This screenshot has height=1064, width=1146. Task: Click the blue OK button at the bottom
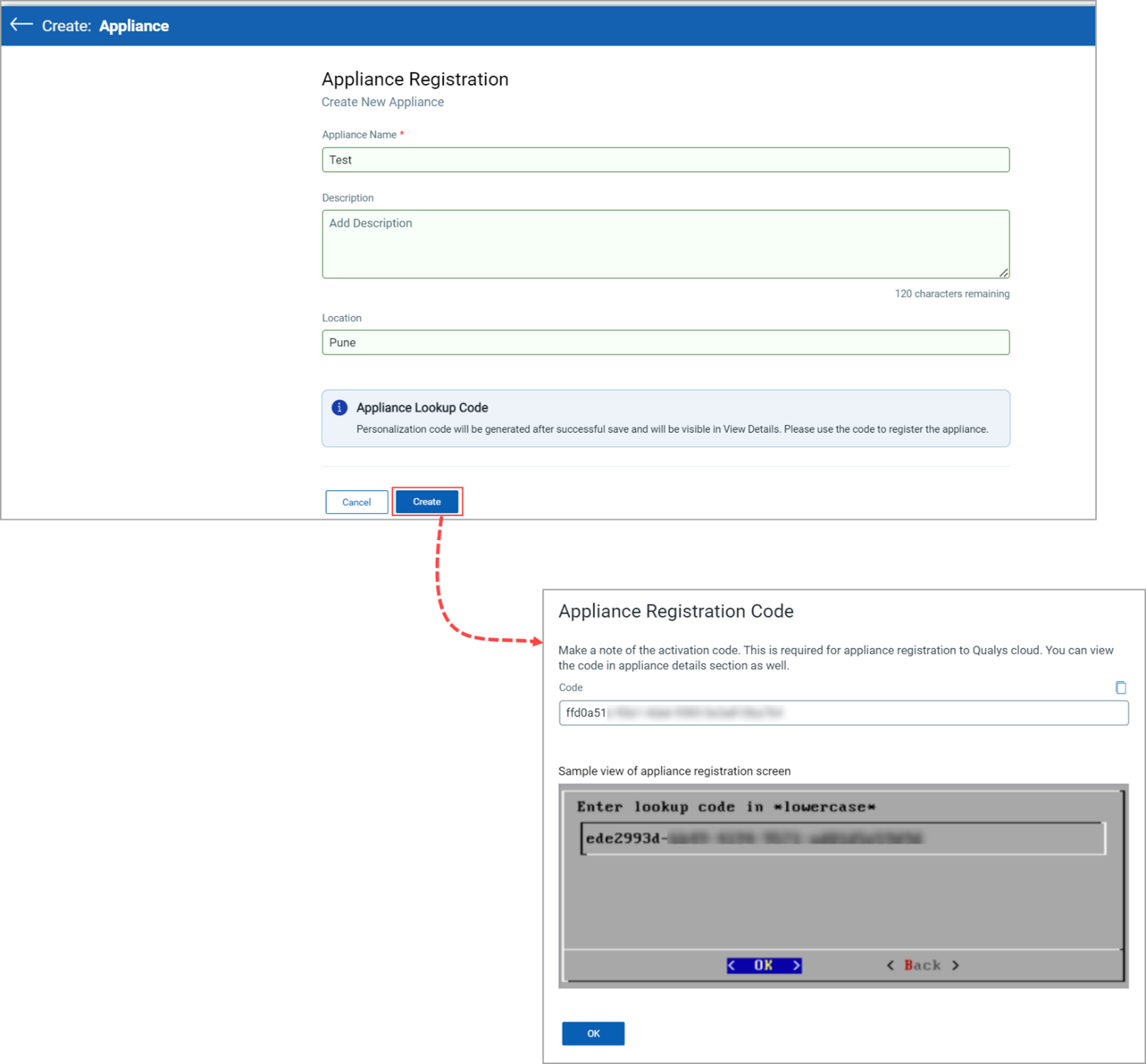pyautogui.click(x=593, y=1033)
